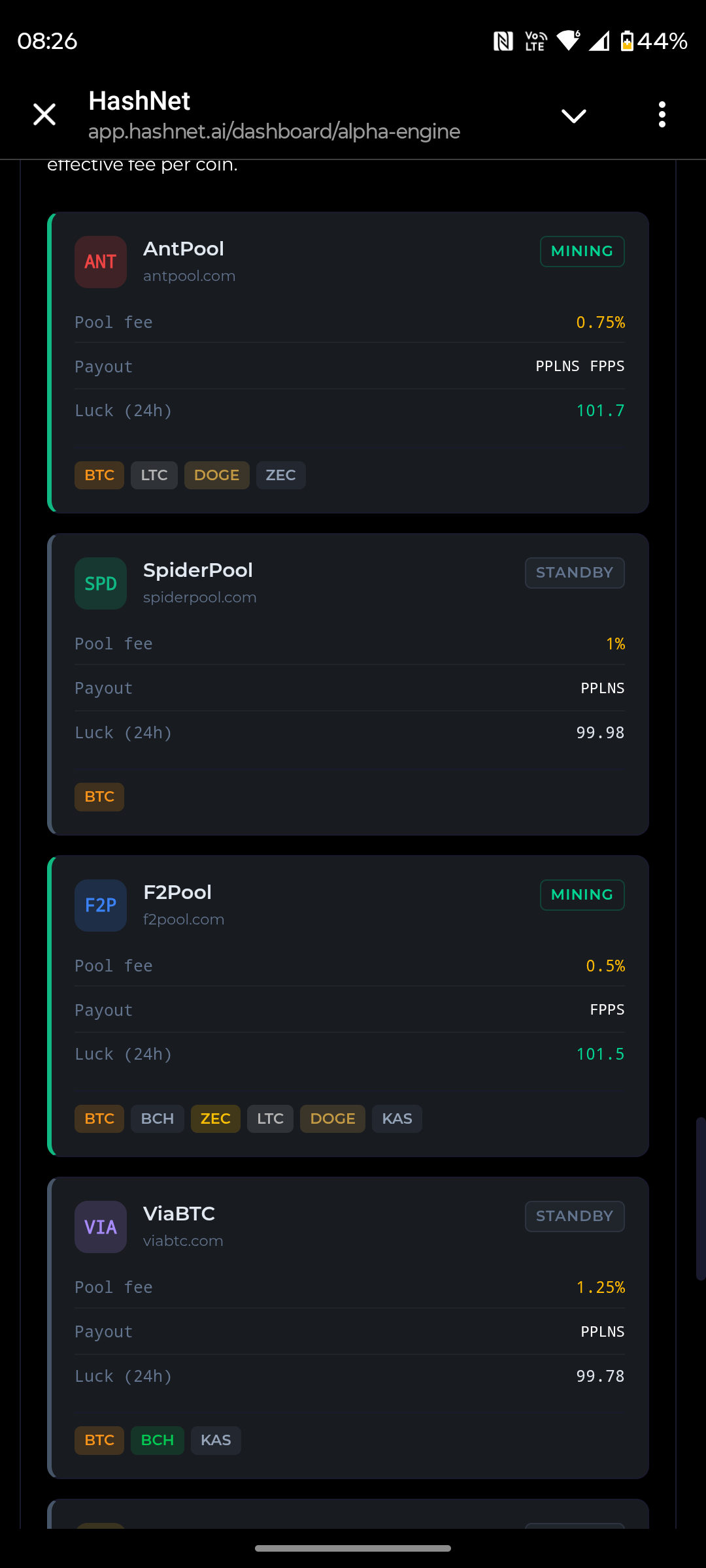The image size is (706, 1568).
Task: Select the BCH coin tag in ViaBTC
Action: [x=157, y=1441]
